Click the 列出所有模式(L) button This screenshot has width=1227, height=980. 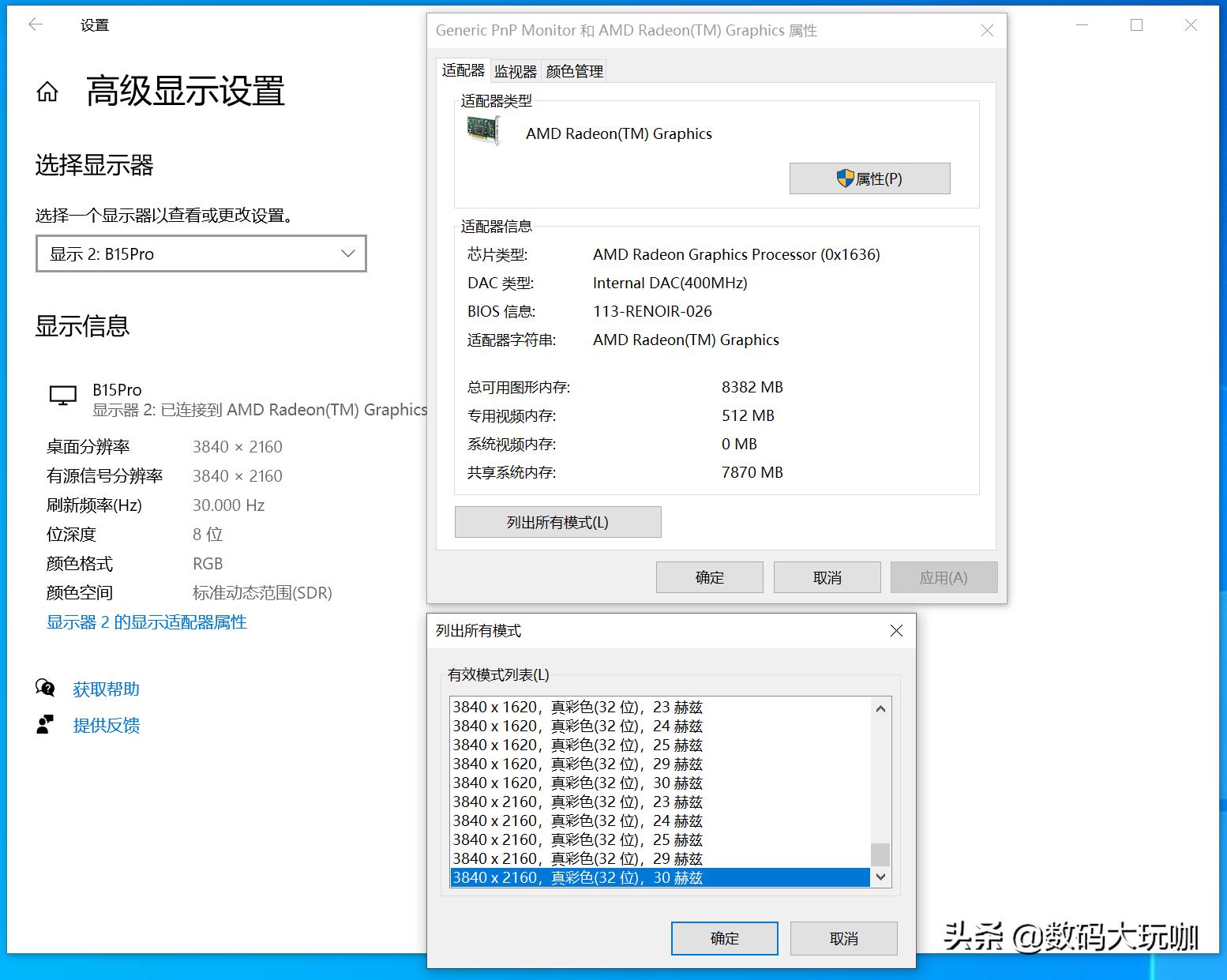click(557, 522)
